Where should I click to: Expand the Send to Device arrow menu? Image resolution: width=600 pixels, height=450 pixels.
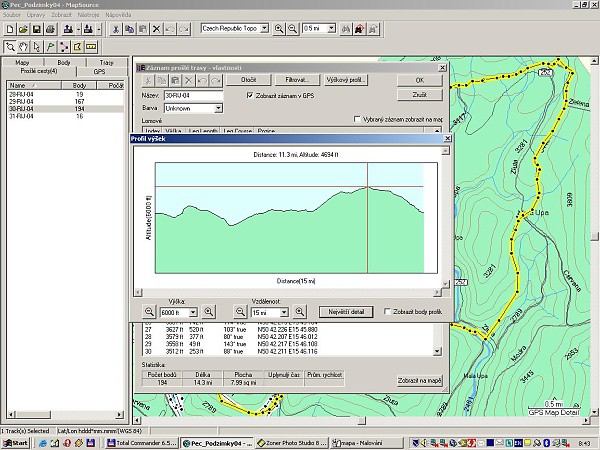pos(78,29)
